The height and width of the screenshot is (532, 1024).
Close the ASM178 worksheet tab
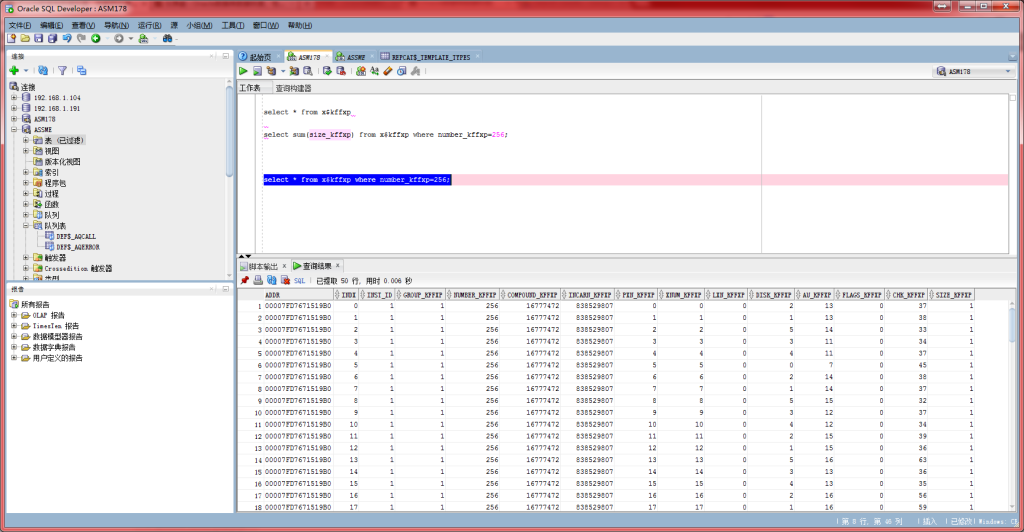[x=327, y=57]
